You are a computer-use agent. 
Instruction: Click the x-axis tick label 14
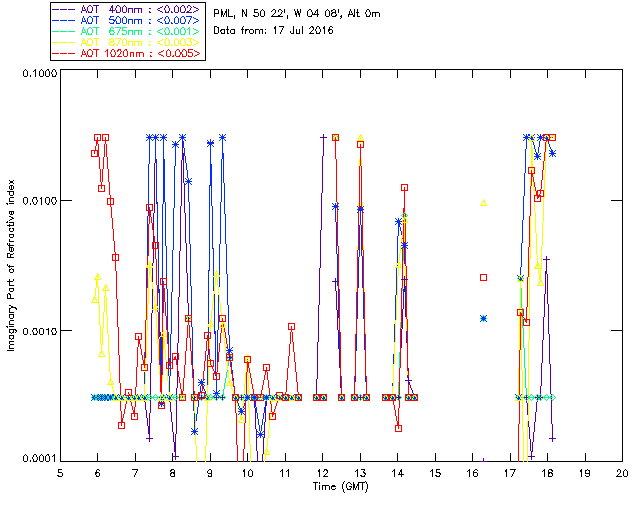pos(398,473)
